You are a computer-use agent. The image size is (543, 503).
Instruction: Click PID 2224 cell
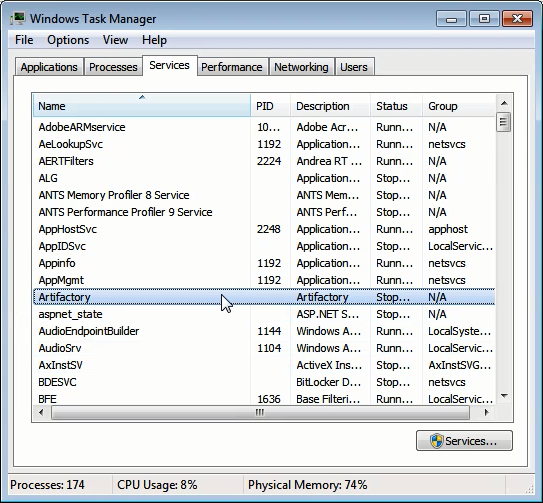(x=269, y=161)
